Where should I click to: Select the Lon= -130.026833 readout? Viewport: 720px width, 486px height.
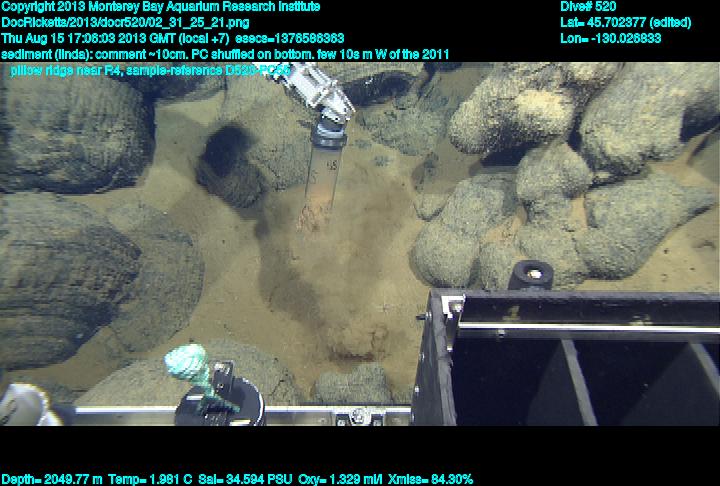tap(611, 37)
